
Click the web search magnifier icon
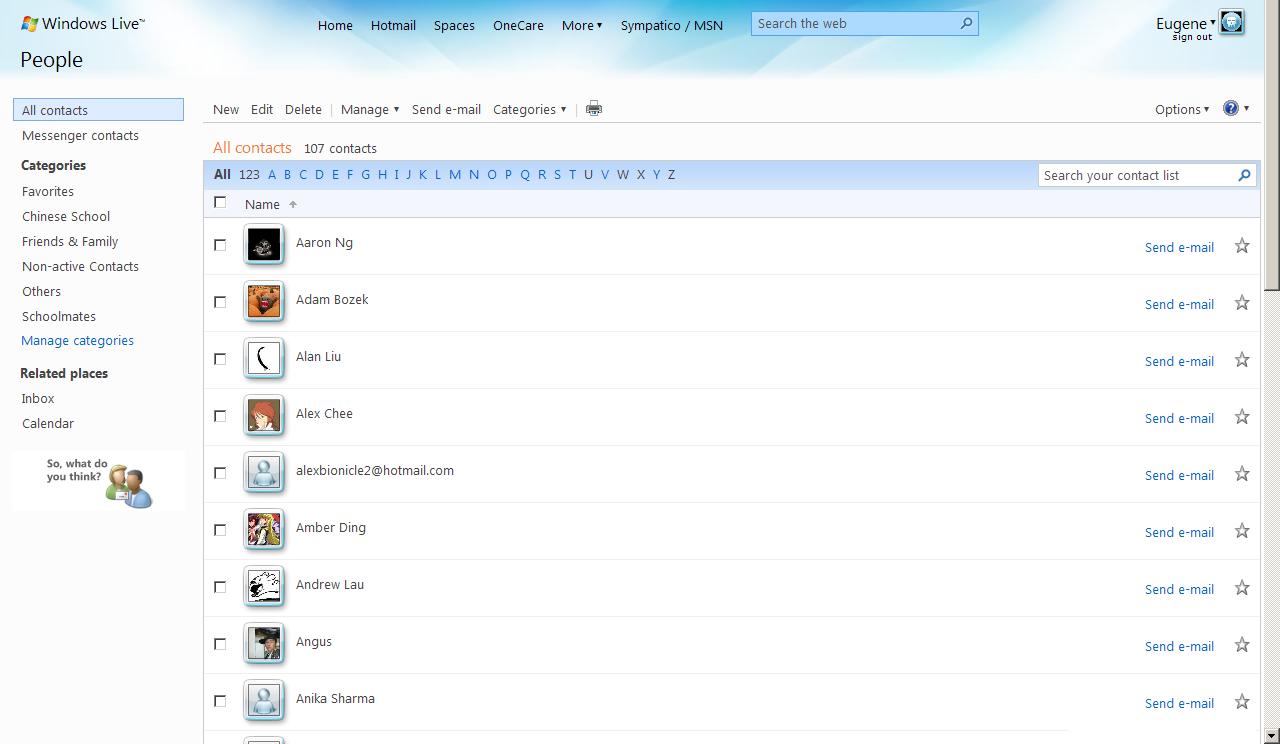(966, 23)
